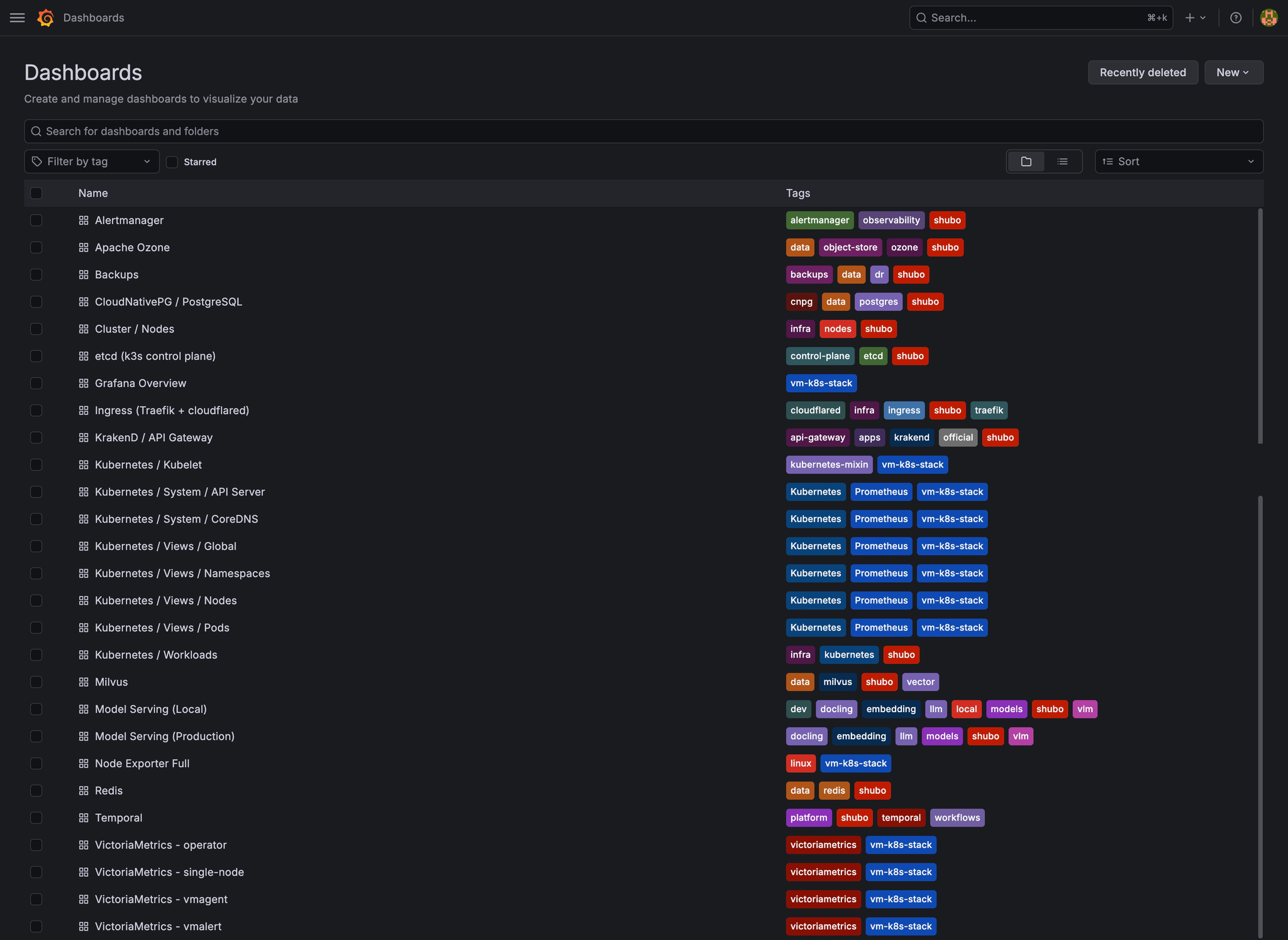Screen dimensions: 1288x940
Task: Click the plus add-new icon in header
Action: (x=1189, y=18)
